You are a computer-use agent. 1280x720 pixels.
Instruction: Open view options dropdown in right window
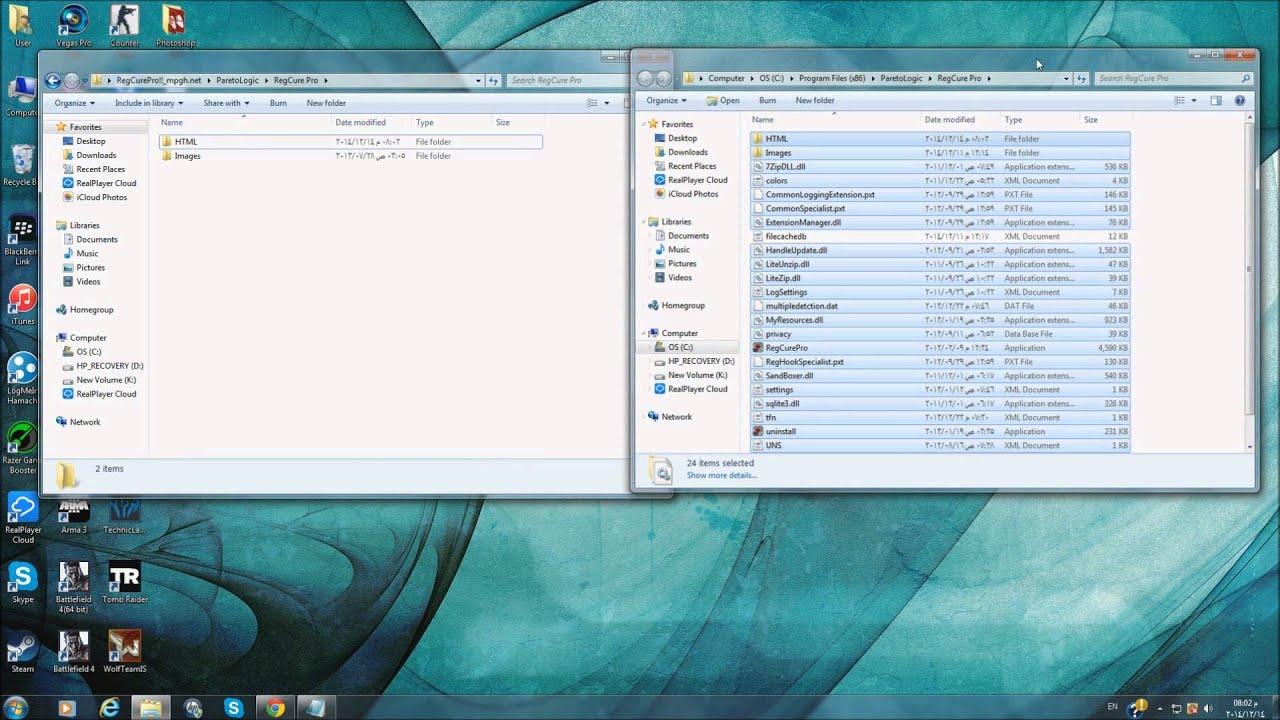(1193, 100)
